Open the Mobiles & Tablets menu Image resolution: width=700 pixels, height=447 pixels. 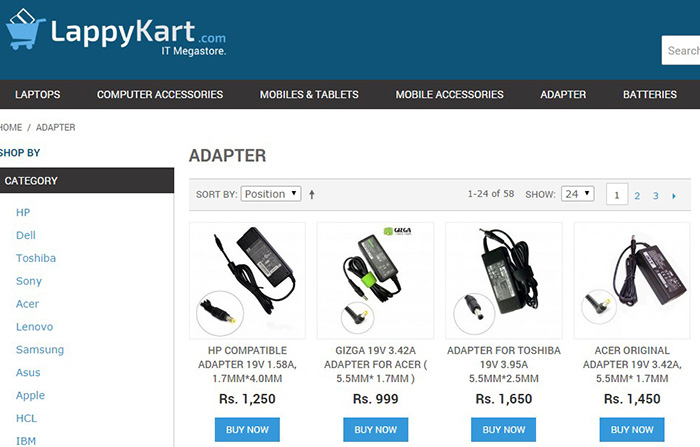click(x=309, y=95)
